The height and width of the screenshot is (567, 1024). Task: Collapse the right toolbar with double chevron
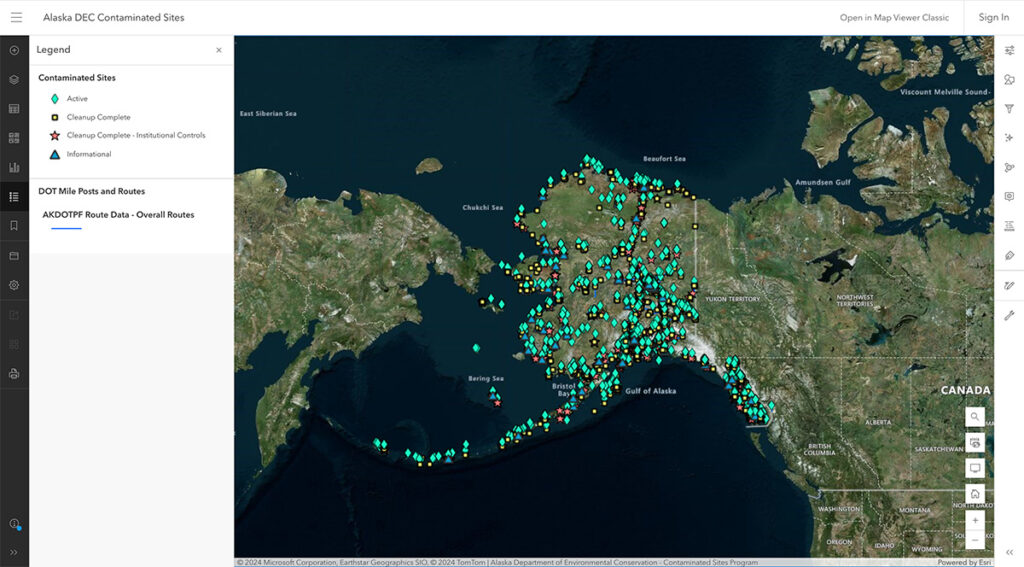coord(1009,553)
